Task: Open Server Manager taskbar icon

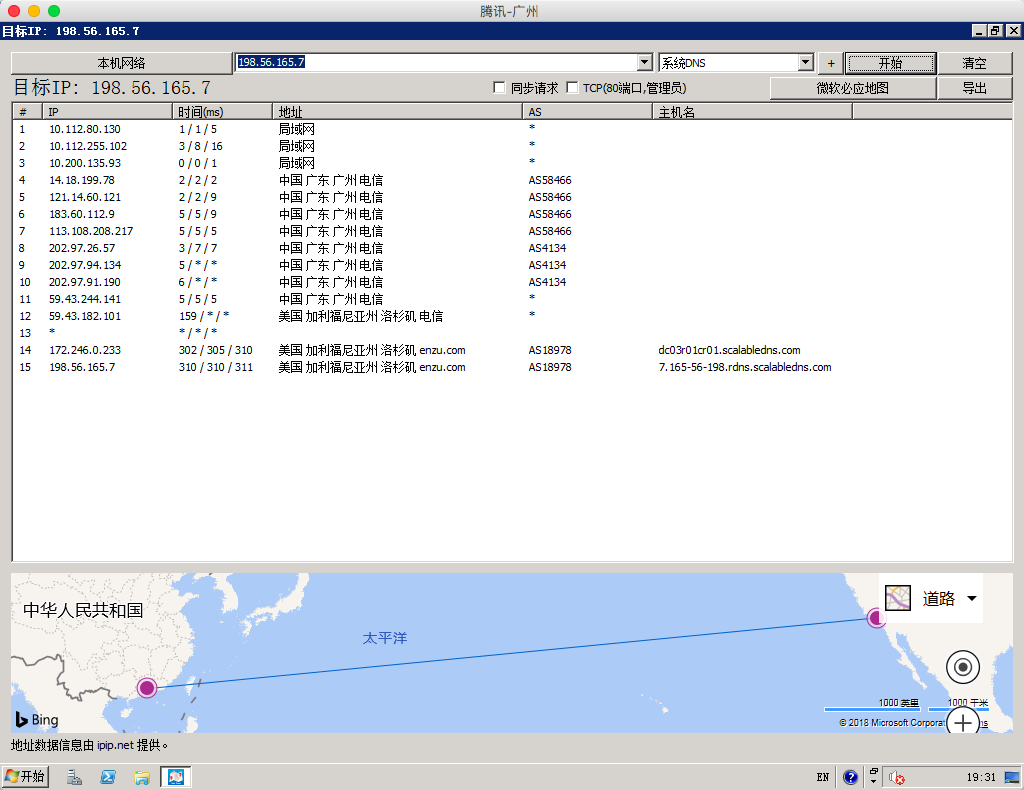Action: (x=74, y=777)
